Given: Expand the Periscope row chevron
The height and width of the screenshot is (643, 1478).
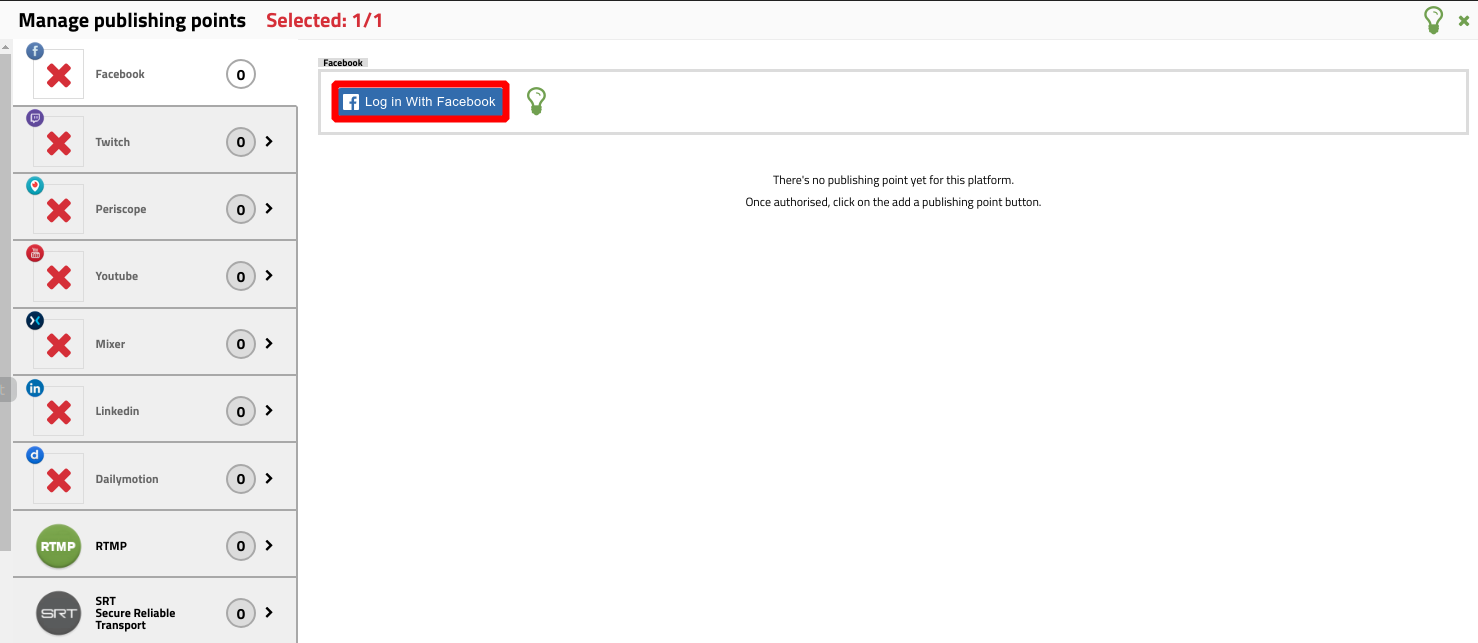Looking at the screenshot, I should pyautogui.click(x=269, y=209).
